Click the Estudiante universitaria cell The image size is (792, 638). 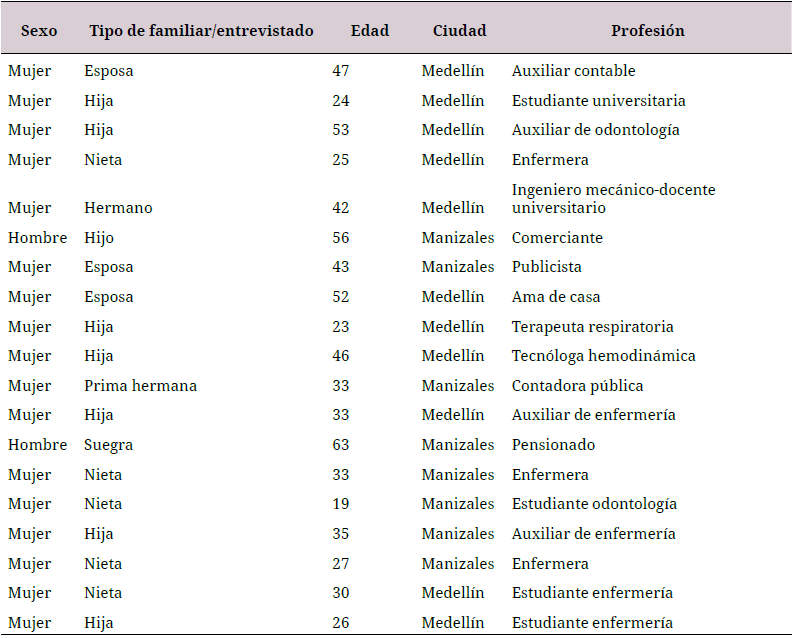pos(598,101)
